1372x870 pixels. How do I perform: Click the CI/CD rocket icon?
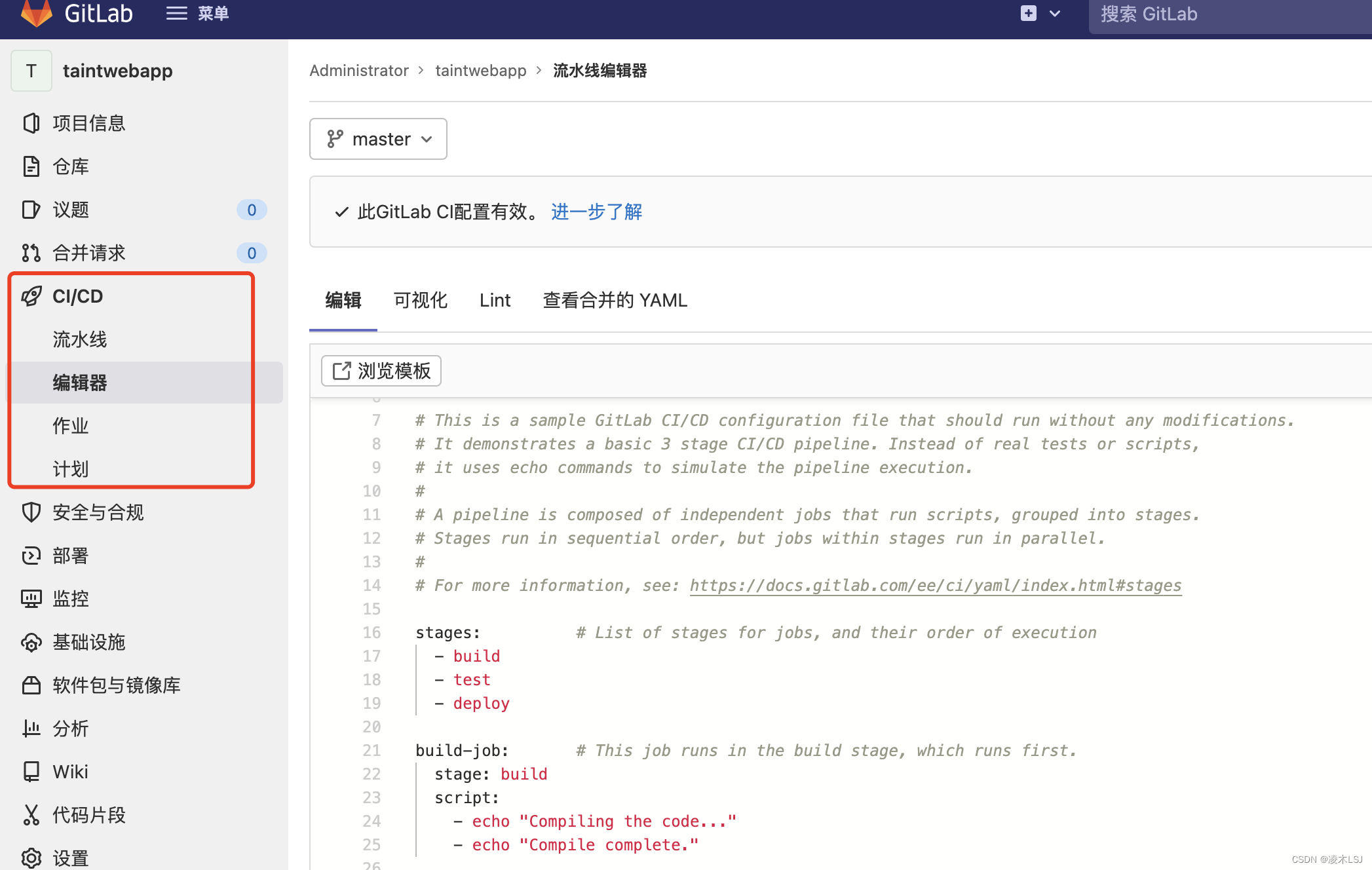coord(31,295)
